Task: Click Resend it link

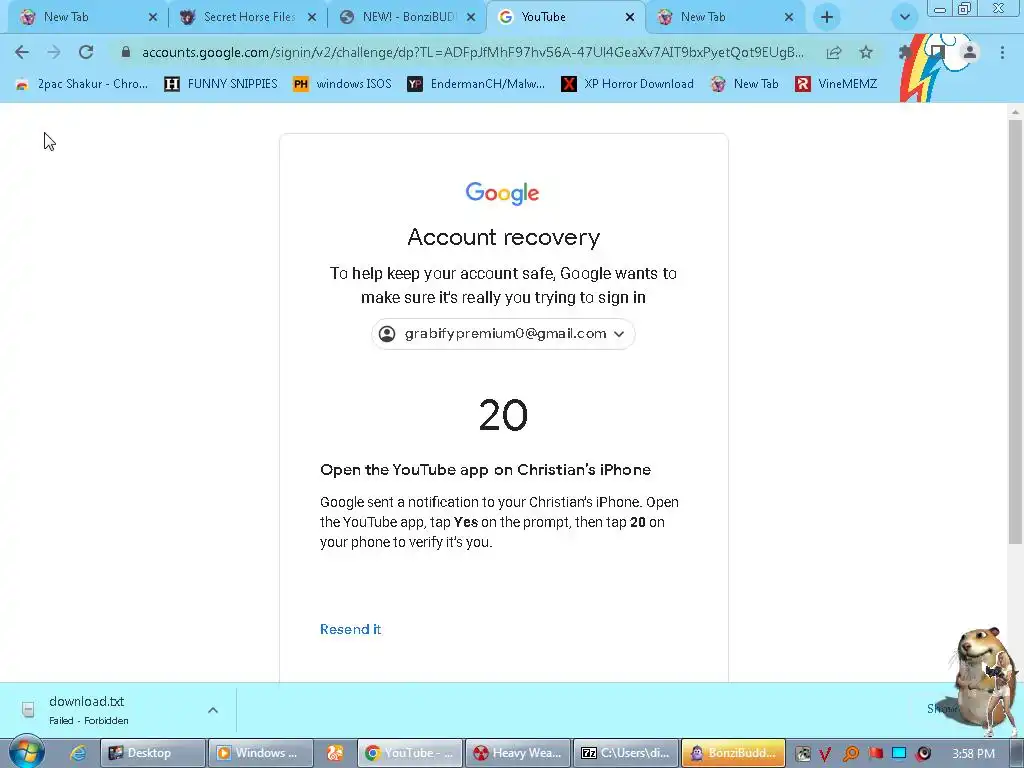Action: point(350,629)
